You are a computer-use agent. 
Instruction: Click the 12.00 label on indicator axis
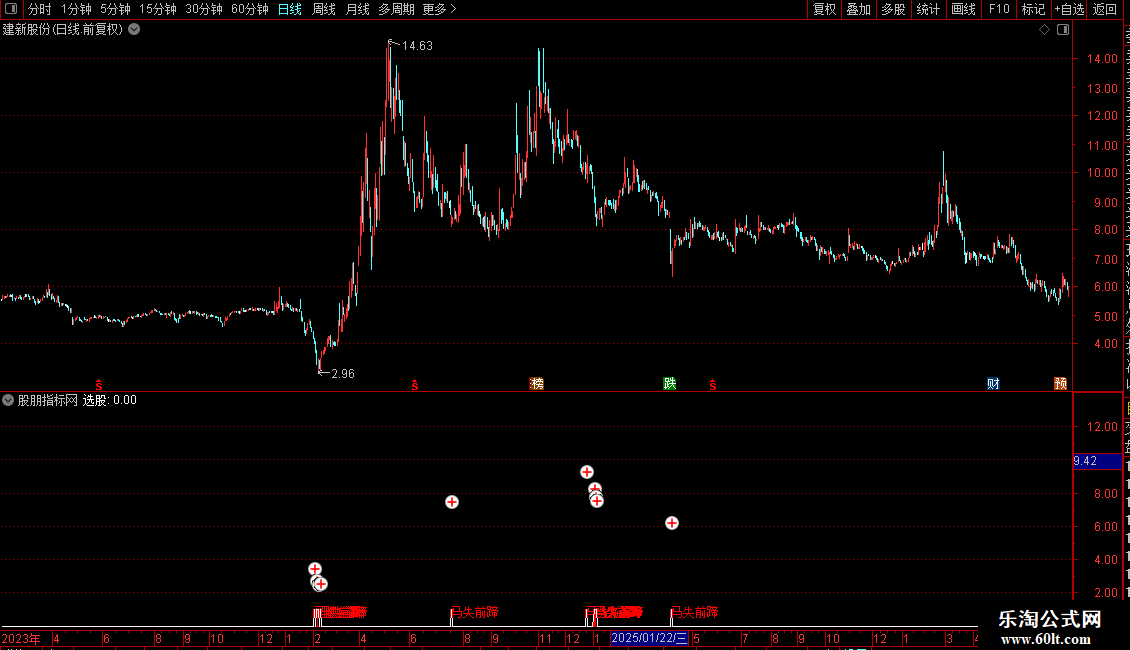click(1103, 427)
